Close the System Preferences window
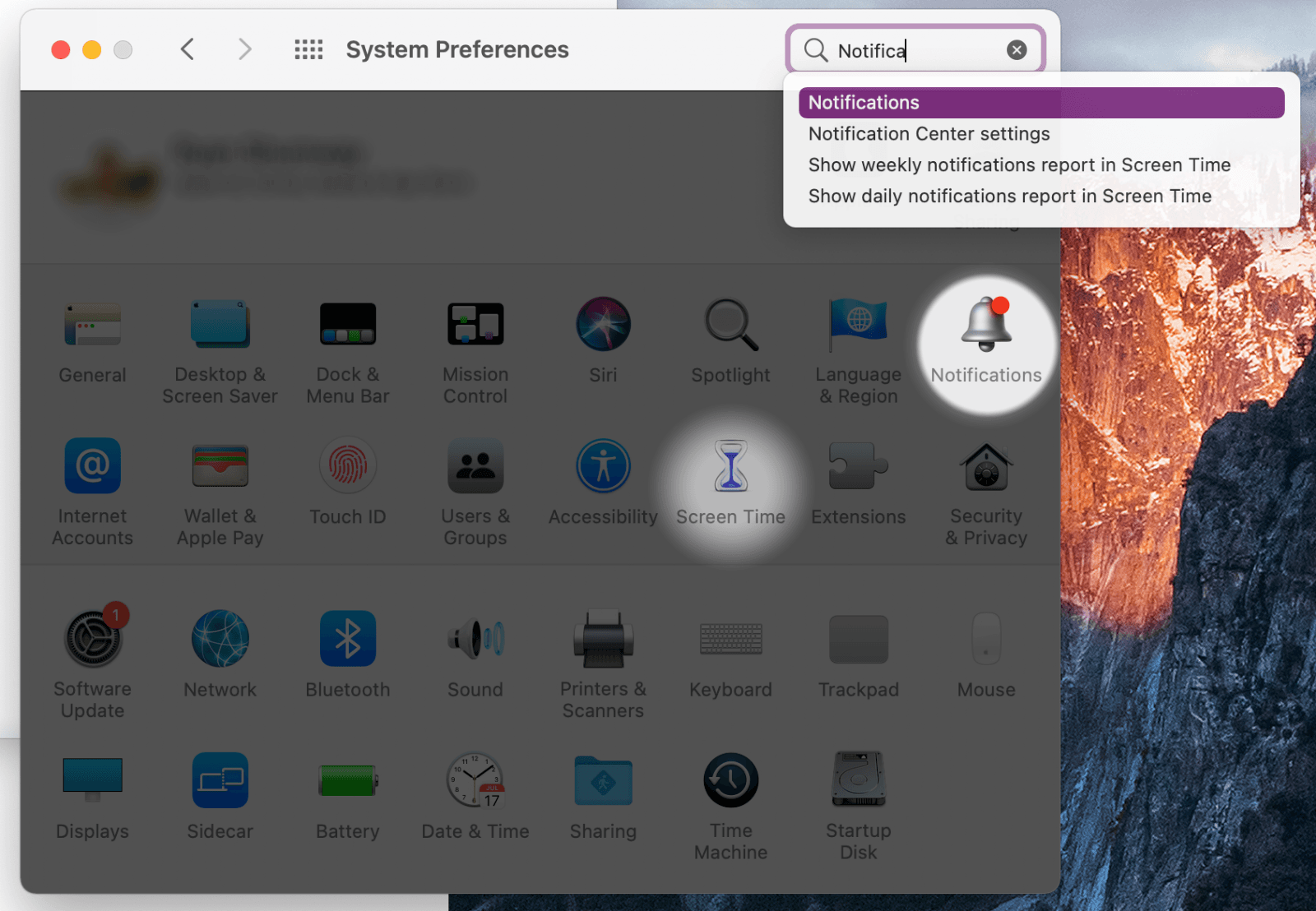 point(61,50)
